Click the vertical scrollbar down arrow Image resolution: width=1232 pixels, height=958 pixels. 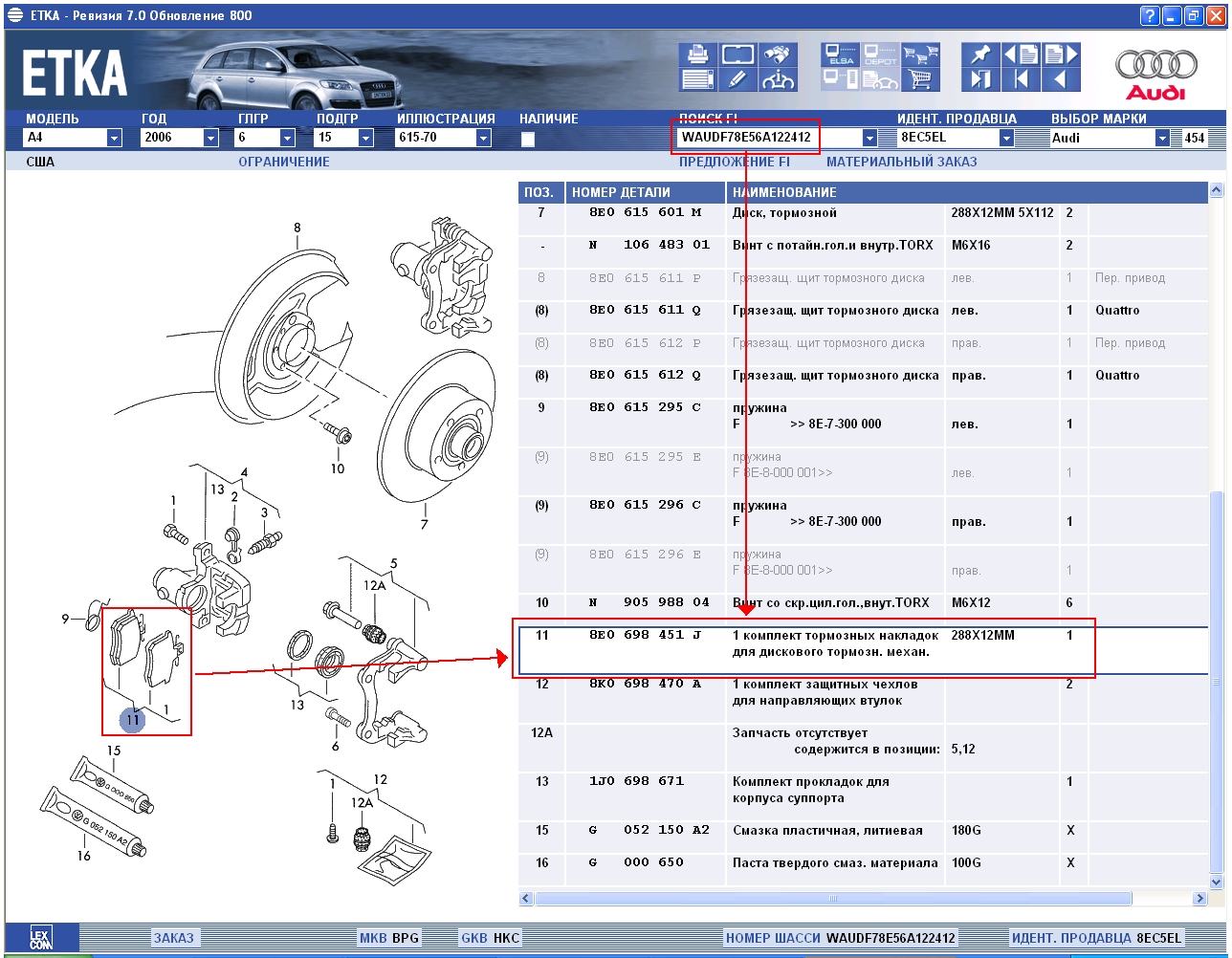pyautogui.click(x=1217, y=882)
